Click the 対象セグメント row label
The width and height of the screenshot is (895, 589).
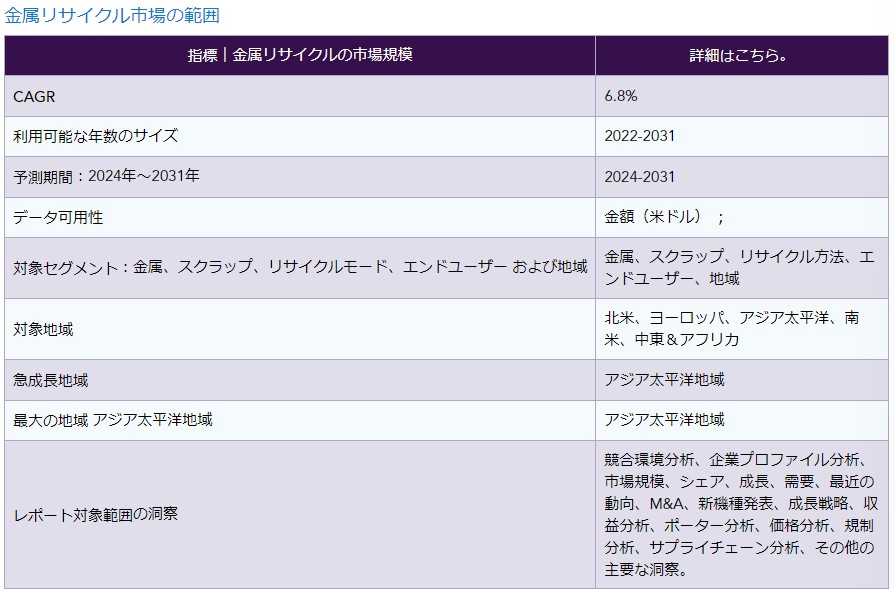pyautogui.click(x=300, y=268)
